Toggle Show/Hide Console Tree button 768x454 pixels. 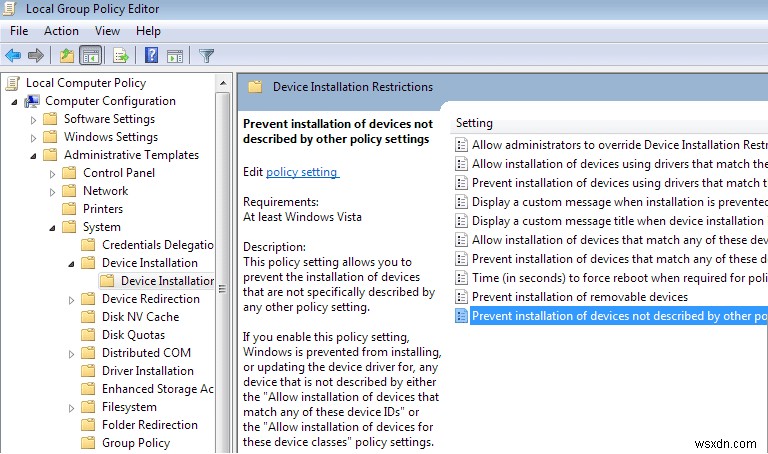point(91,55)
